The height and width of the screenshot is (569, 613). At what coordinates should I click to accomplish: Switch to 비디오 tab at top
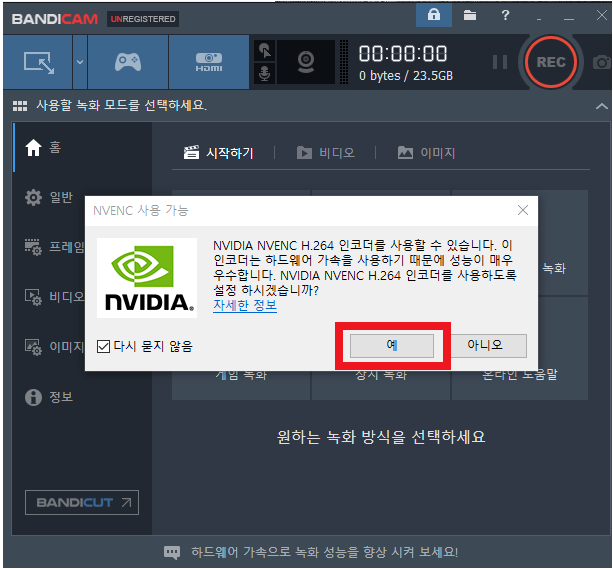click(326, 153)
